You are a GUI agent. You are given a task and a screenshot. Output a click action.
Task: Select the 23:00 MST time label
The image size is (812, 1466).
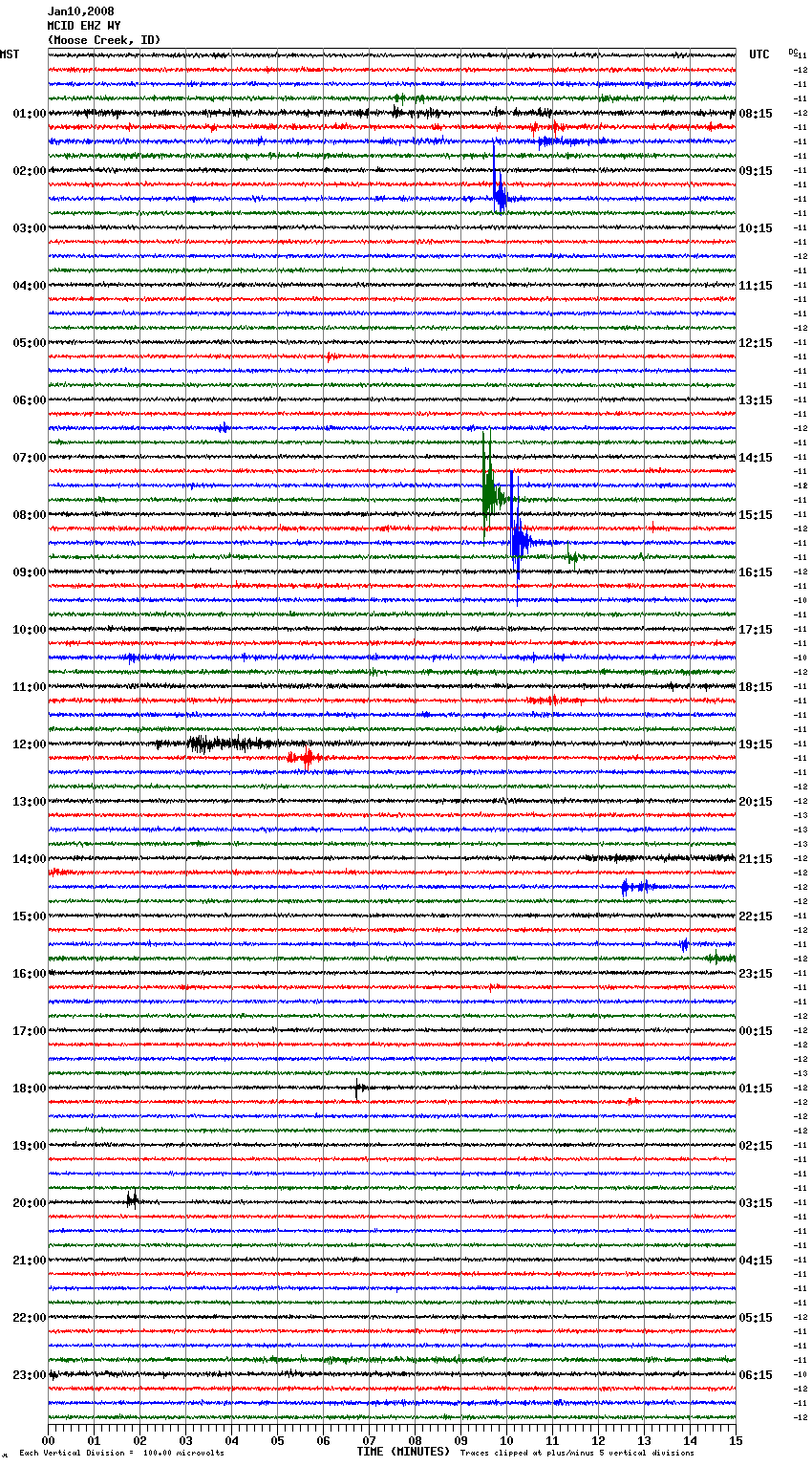coord(29,1375)
